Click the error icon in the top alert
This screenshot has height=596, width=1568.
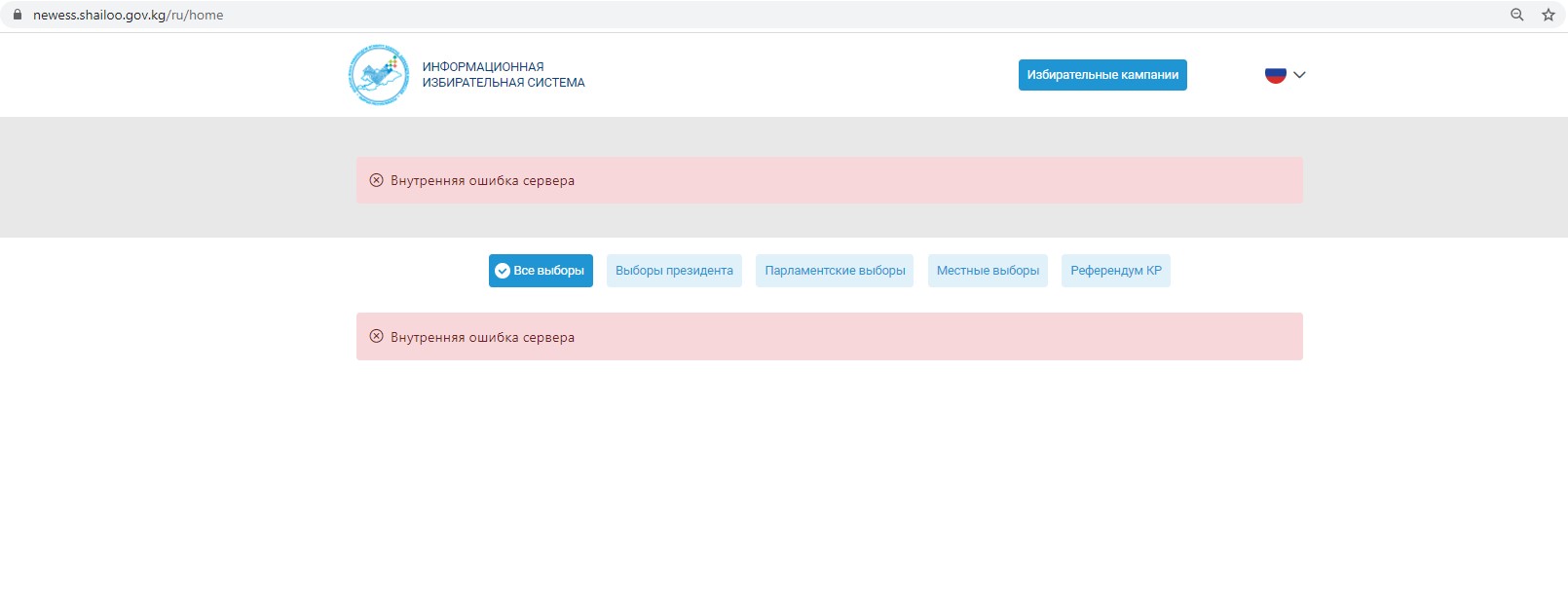click(x=377, y=180)
